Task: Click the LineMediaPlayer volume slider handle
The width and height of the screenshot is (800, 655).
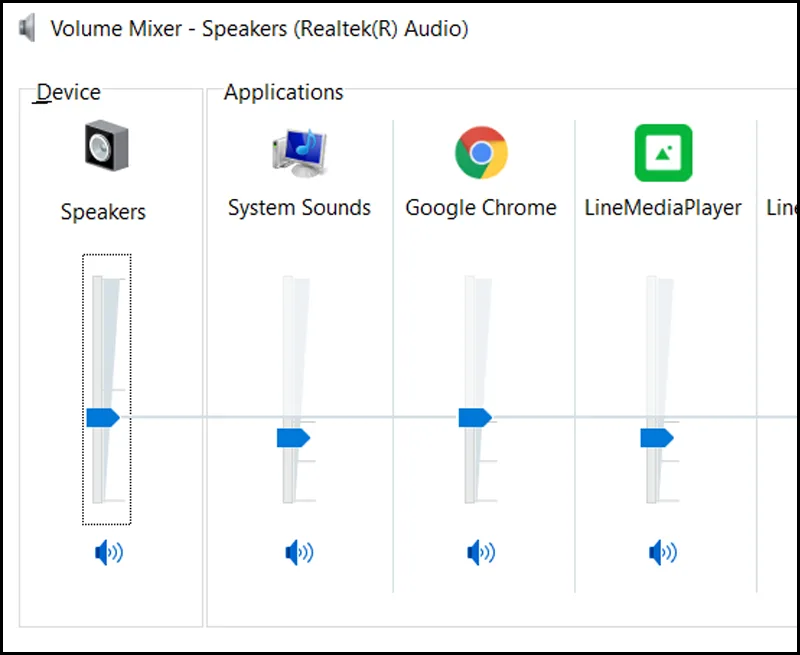Action: pyautogui.click(x=657, y=438)
